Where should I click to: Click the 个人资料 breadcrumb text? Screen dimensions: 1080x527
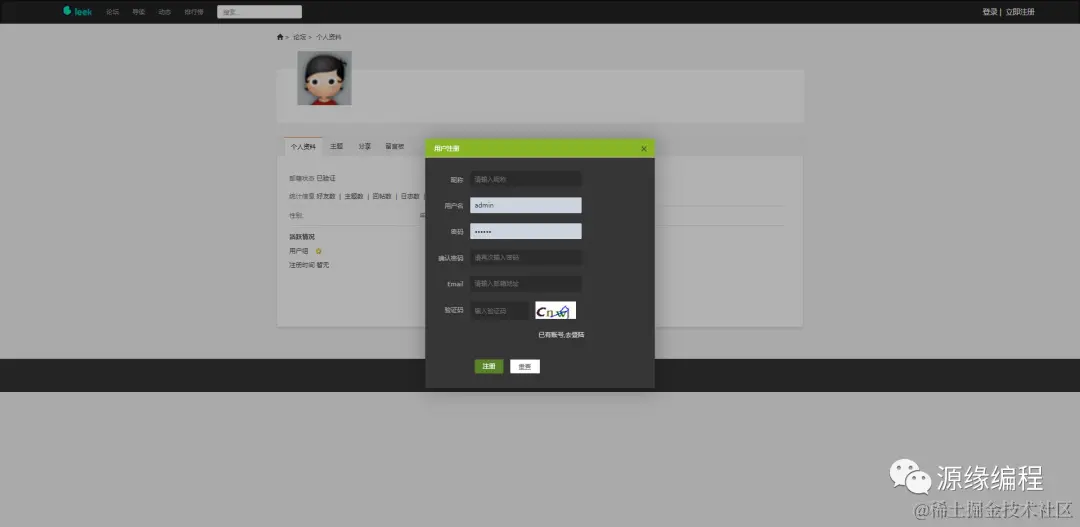pos(329,37)
